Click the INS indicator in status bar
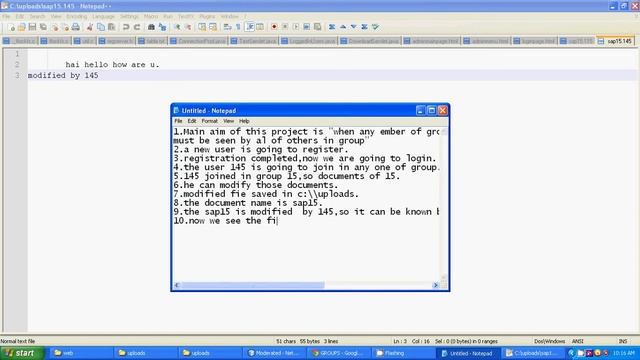 623,341
